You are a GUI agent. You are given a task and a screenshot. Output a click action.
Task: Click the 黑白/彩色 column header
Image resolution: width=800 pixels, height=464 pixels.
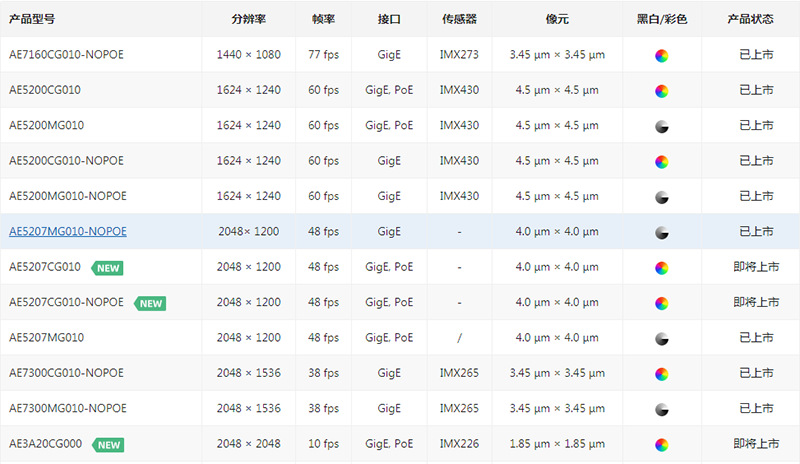click(x=662, y=19)
